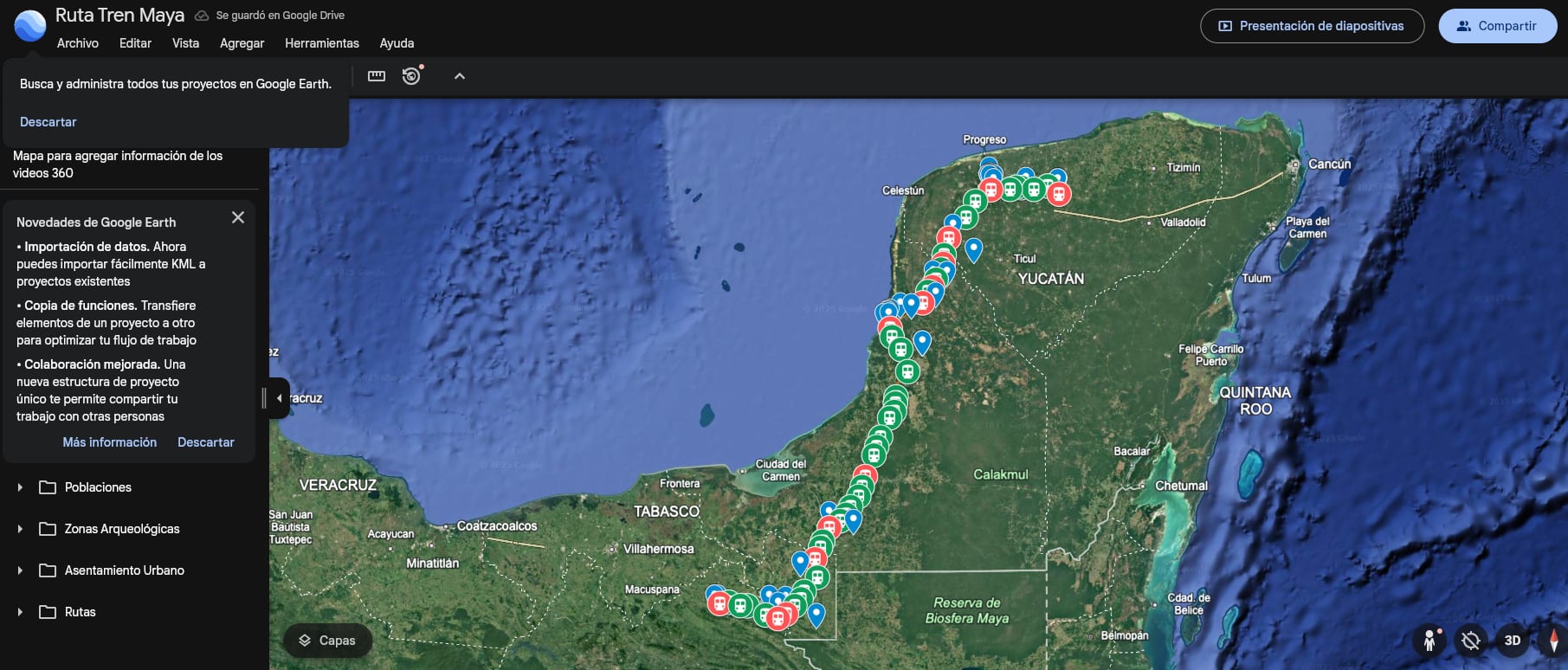Select the Asentamiento Urbano folder label
1568x670 pixels.
[125, 570]
